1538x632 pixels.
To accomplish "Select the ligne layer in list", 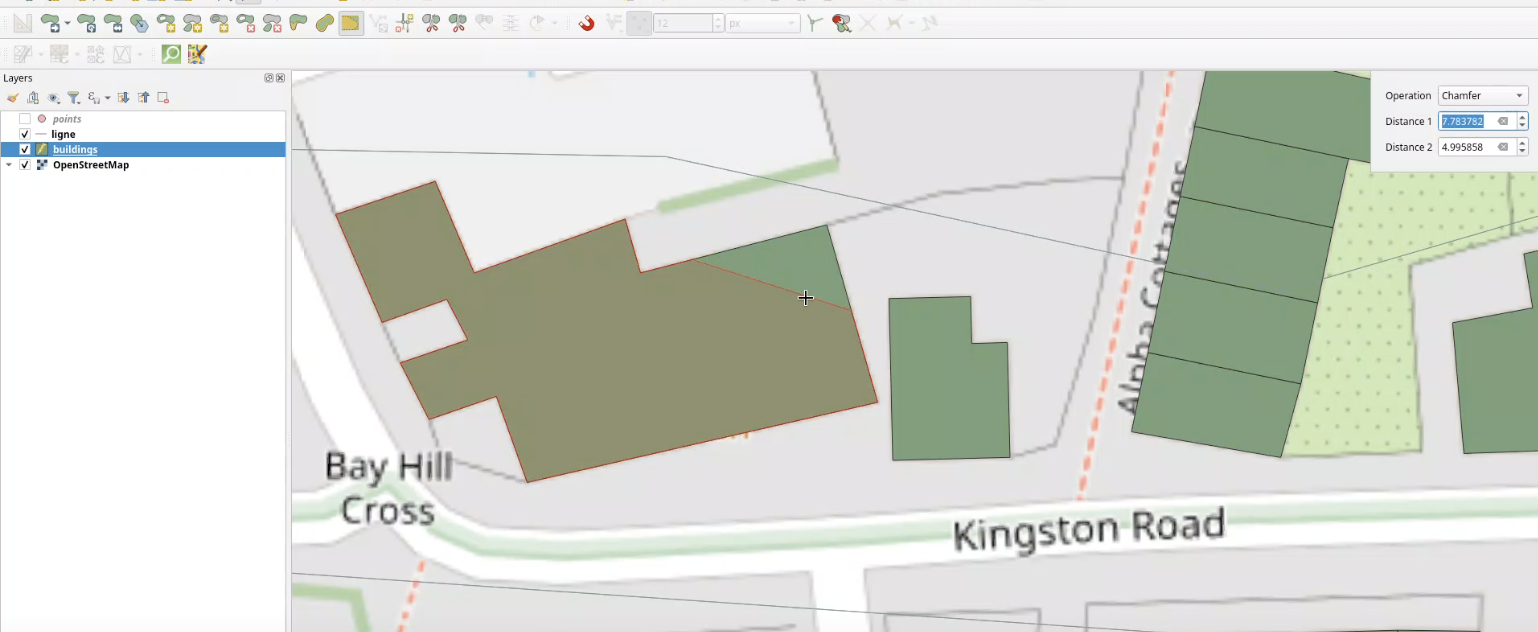I will [x=63, y=134].
